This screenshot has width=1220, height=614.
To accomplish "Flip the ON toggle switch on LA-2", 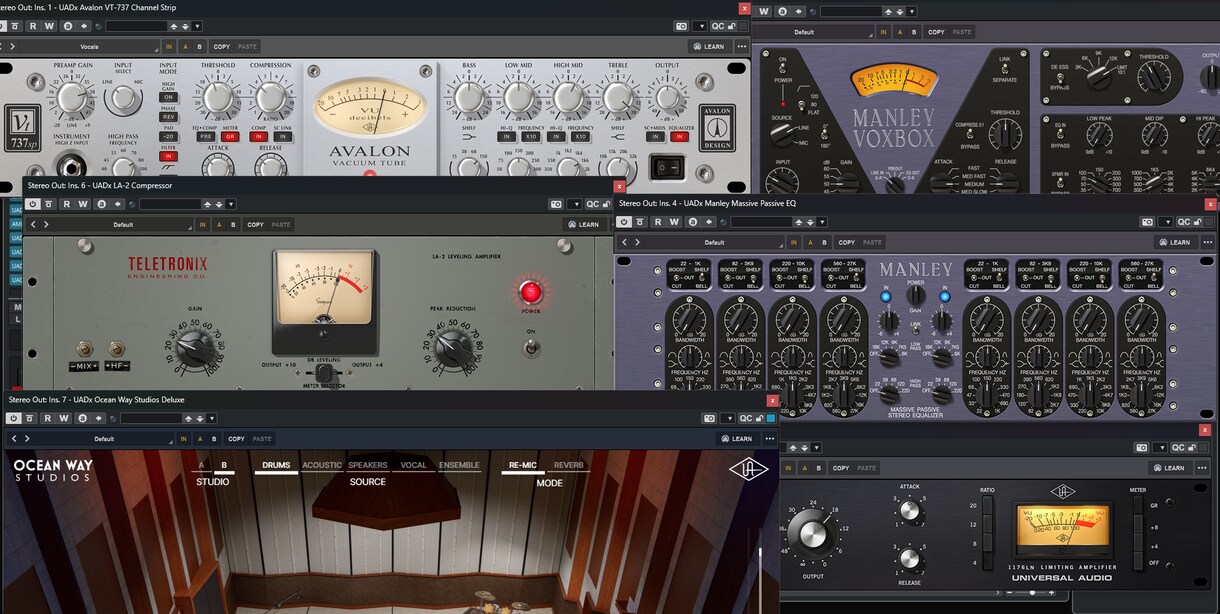I will 530,348.
